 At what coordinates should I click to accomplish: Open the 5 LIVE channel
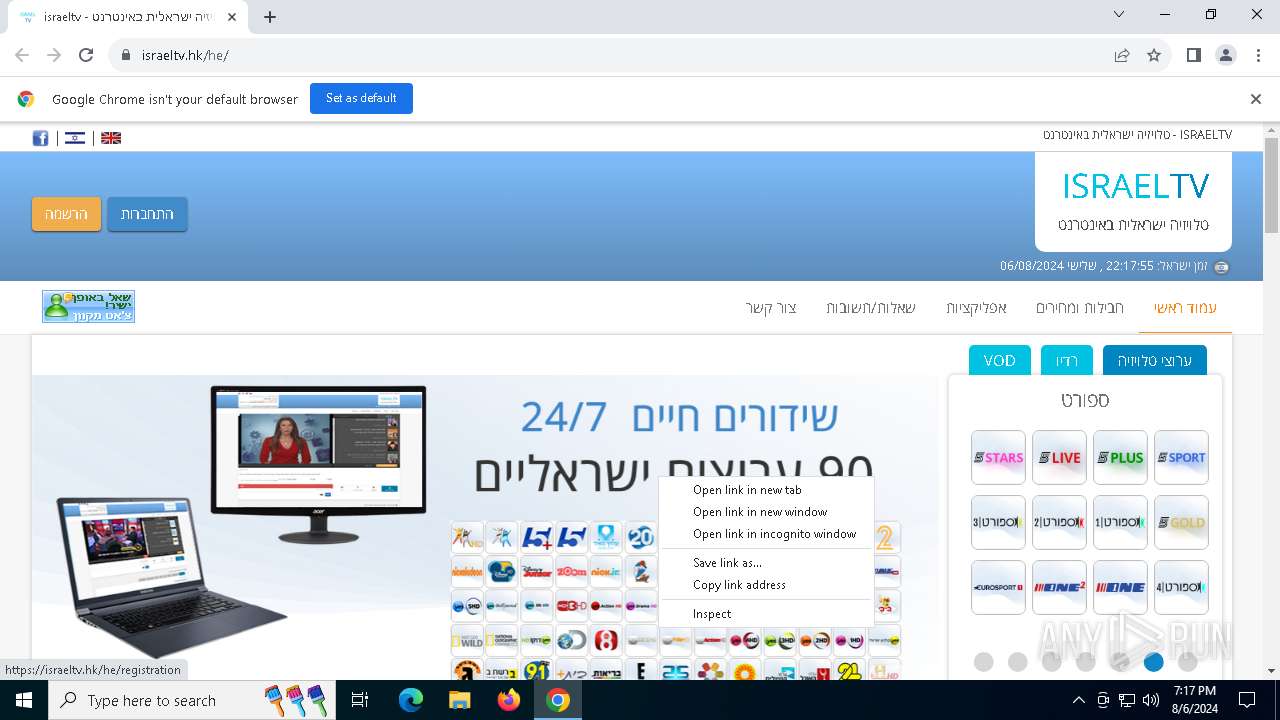click(1059, 458)
